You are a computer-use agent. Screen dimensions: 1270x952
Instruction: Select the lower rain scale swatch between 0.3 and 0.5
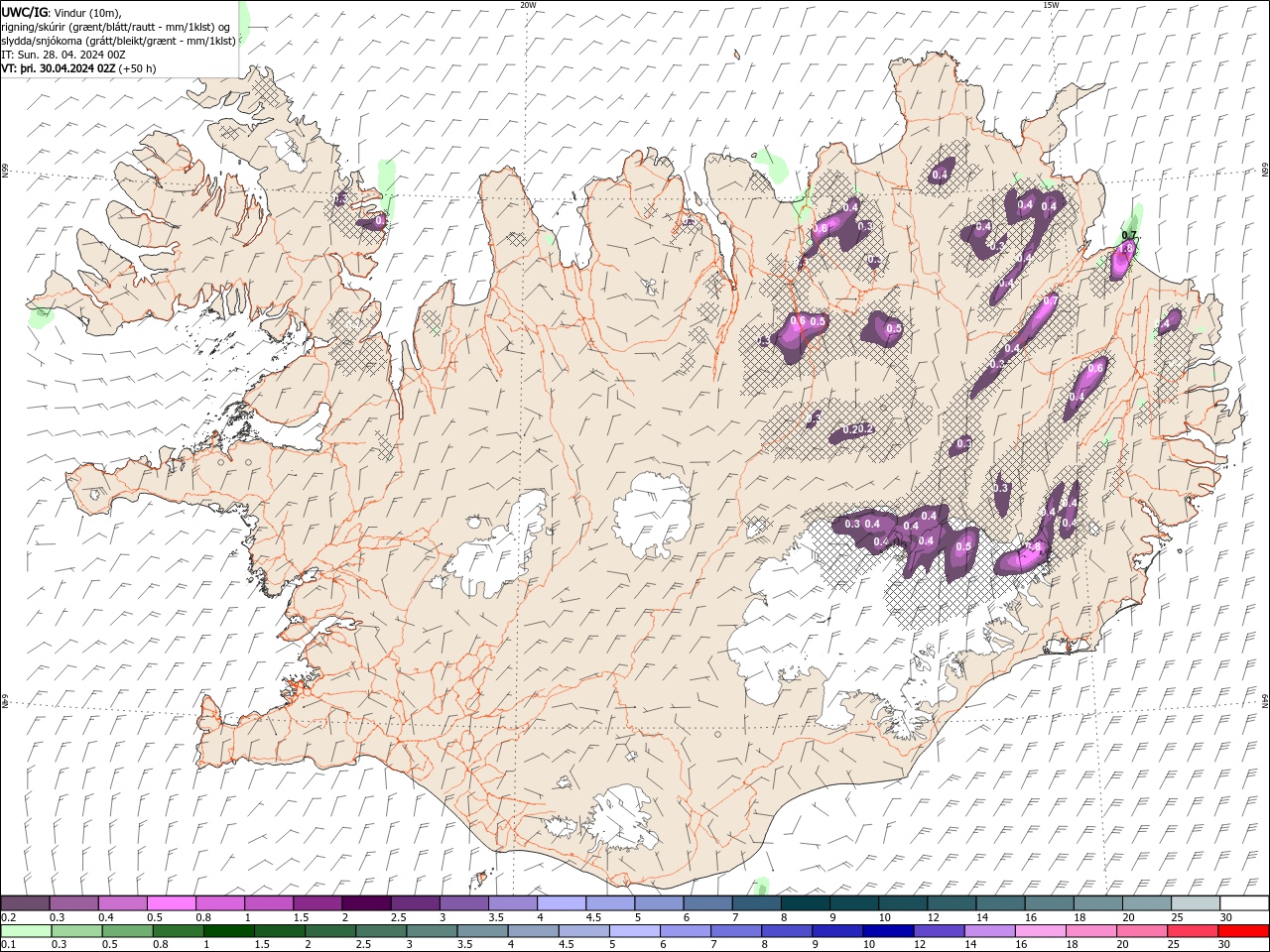click(76, 931)
